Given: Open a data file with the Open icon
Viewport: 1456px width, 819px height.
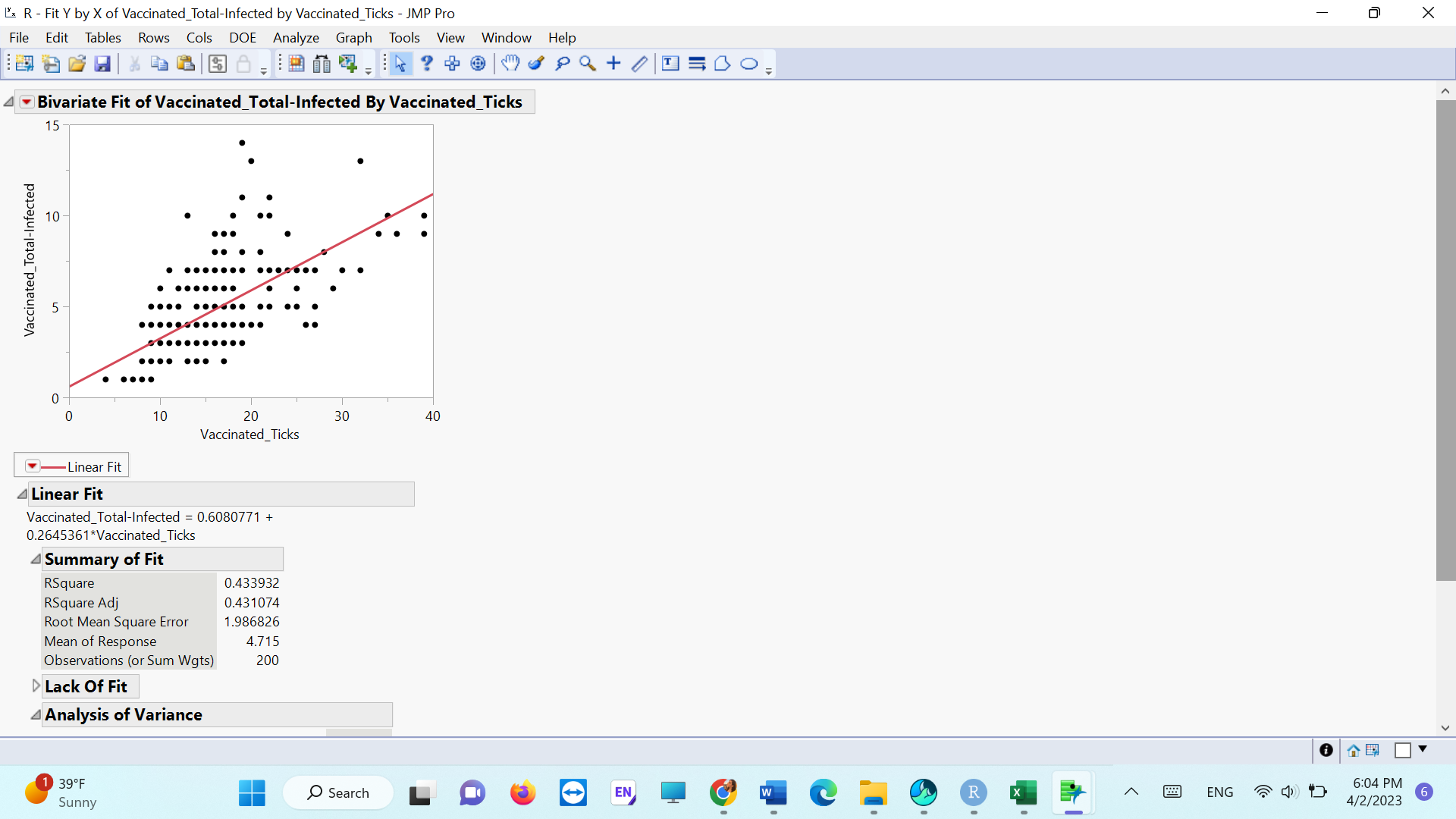Looking at the screenshot, I should [77, 64].
